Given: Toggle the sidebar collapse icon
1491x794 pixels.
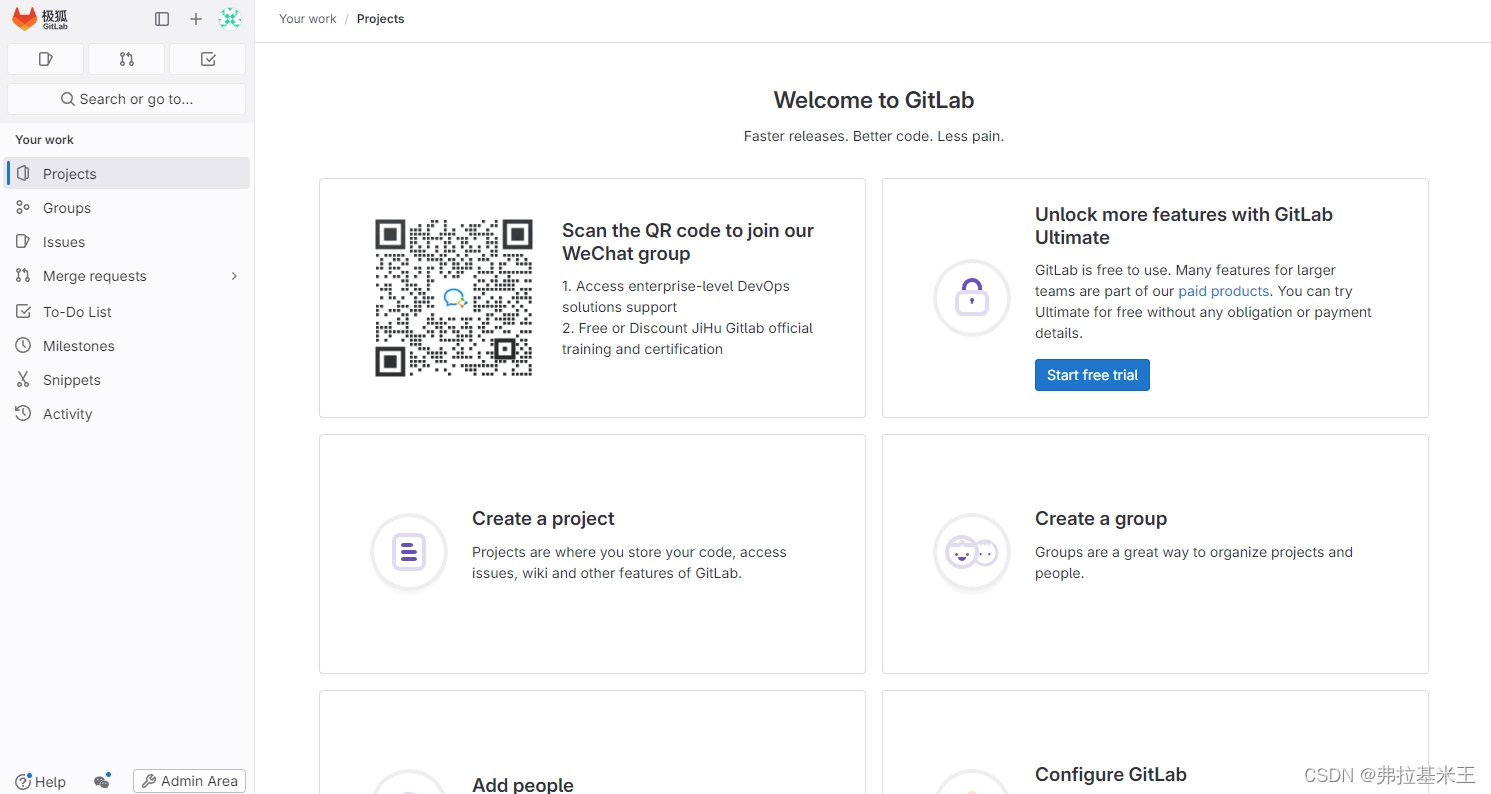Looking at the screenshot, I should 162,19.
